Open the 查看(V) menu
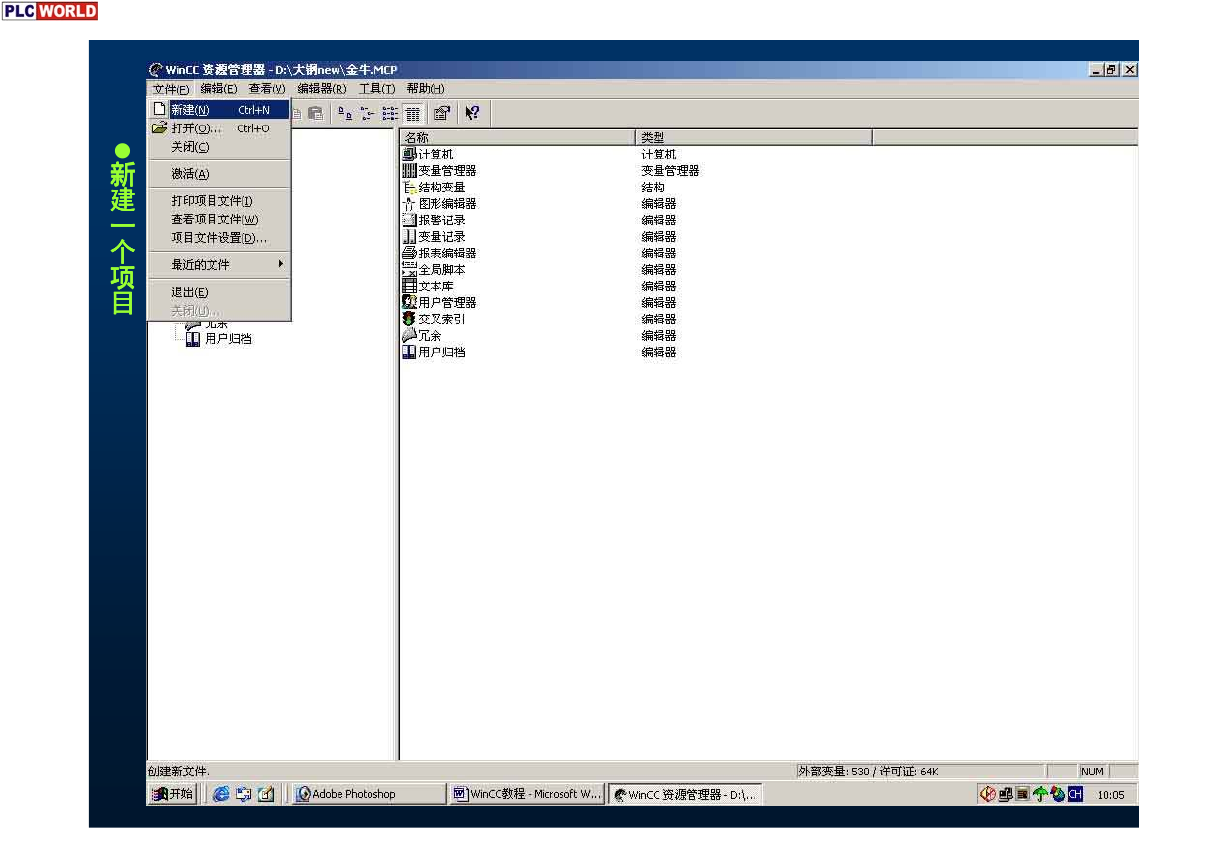This screenshot has width=1228, height=868. click(x=267, y=89)
